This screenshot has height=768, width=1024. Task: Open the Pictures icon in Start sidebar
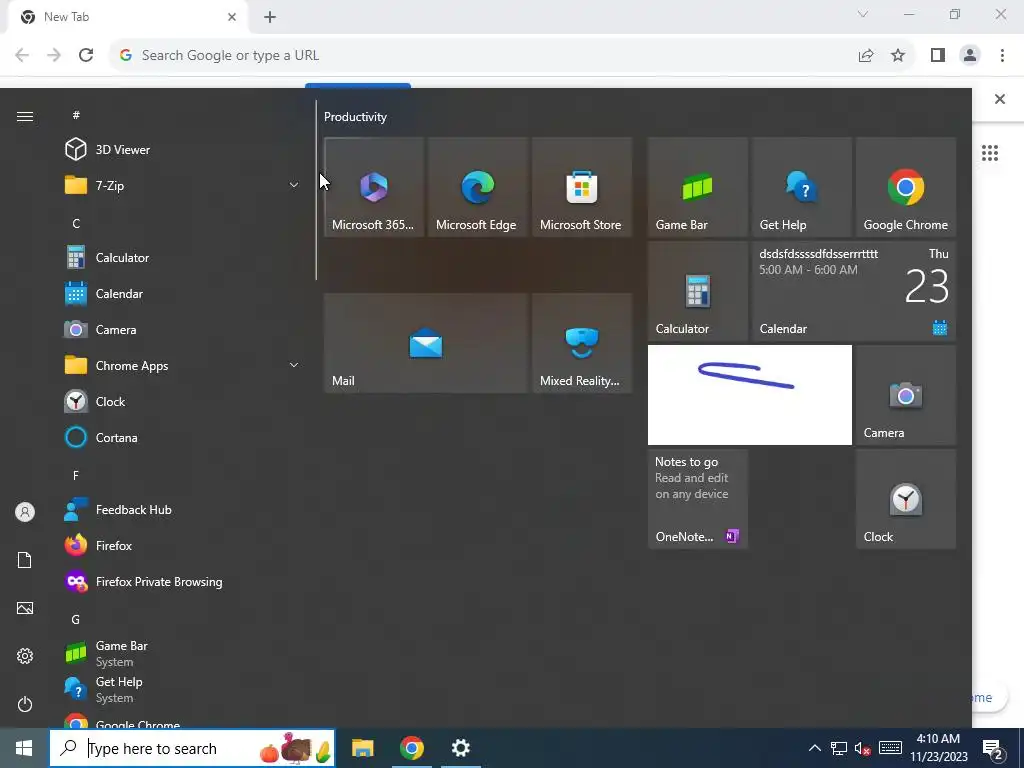[x=25, y=608]
